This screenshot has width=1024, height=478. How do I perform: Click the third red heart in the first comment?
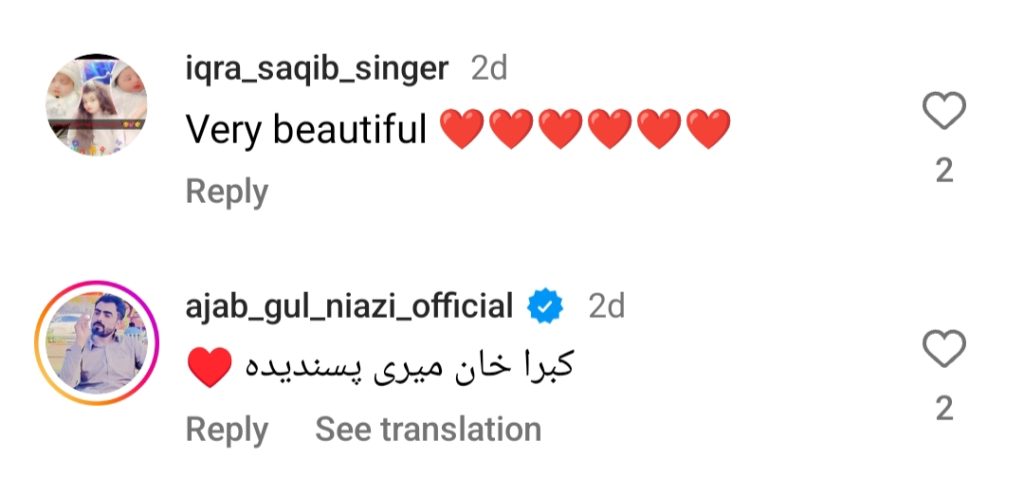pos(561,130)
